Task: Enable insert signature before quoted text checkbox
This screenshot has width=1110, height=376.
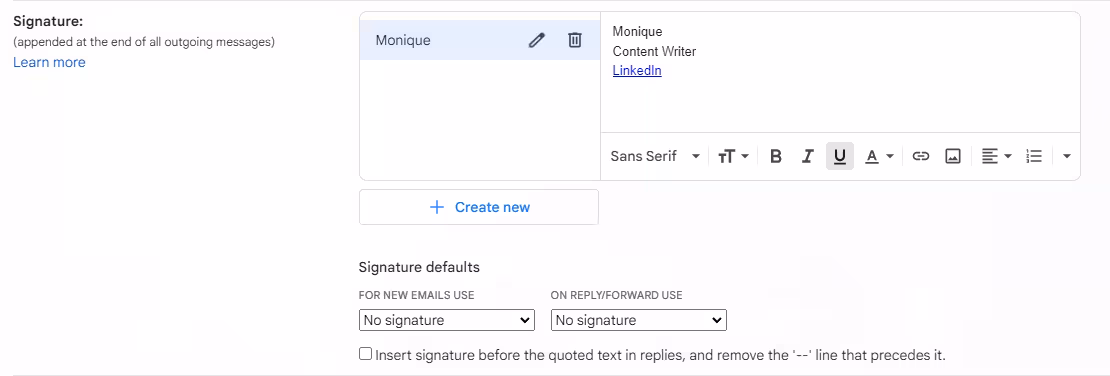Action: [x=365, y=353]
